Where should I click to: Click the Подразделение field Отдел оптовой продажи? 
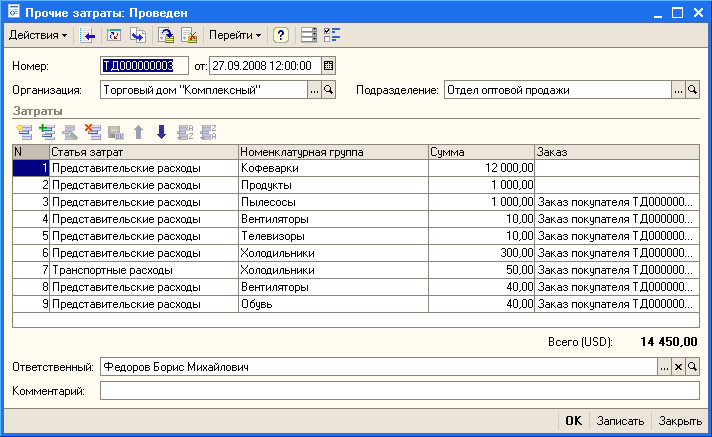(558, 90)
